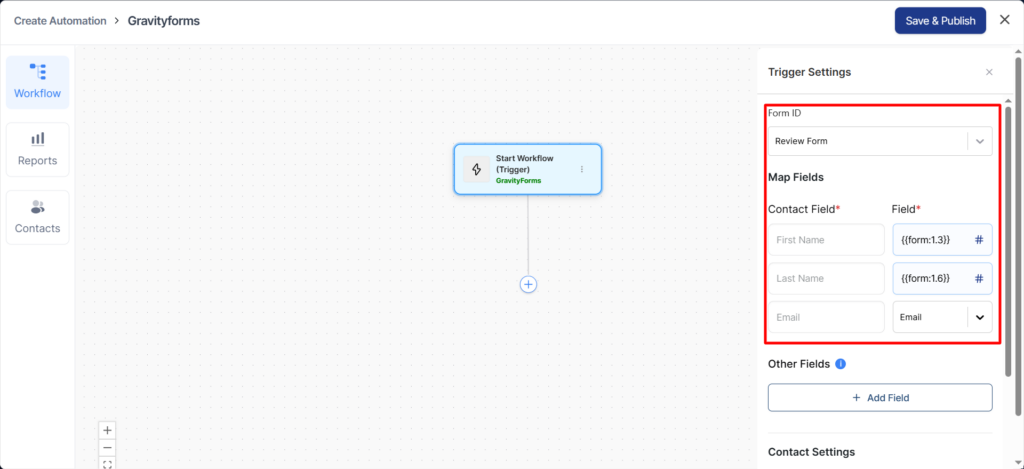Image resolution: width=1024 pixels, height=469 pixels.
Task: Show info tooltip for Other Fields
Action: [x=840, y=364]
